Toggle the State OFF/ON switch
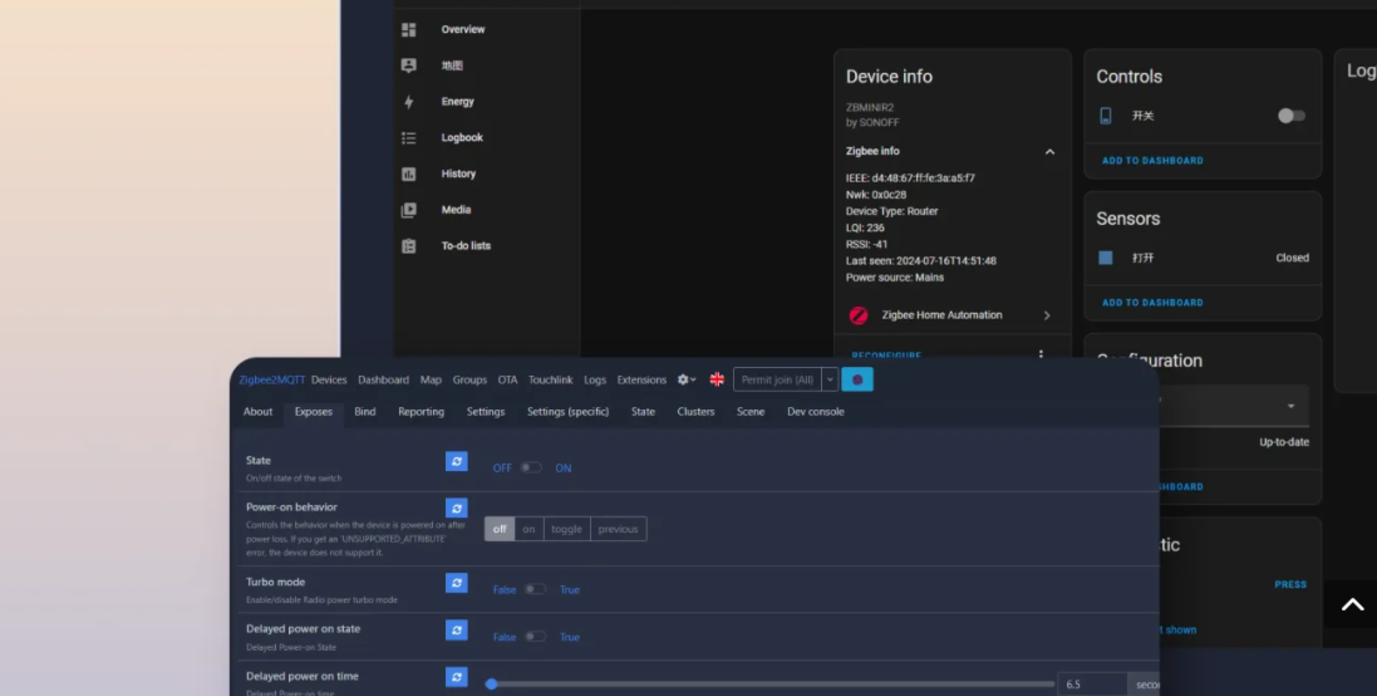The width and height of the screenshot is (1377, 696). (x=531, y=468)
